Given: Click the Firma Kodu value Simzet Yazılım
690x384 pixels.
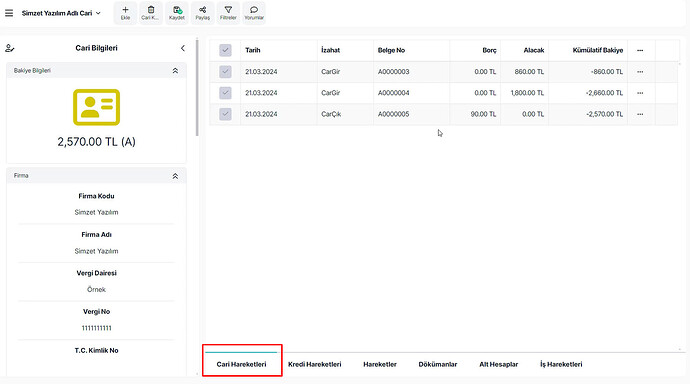Looking at the screenshot, I should pyautogui.click(x=96, y=212).
